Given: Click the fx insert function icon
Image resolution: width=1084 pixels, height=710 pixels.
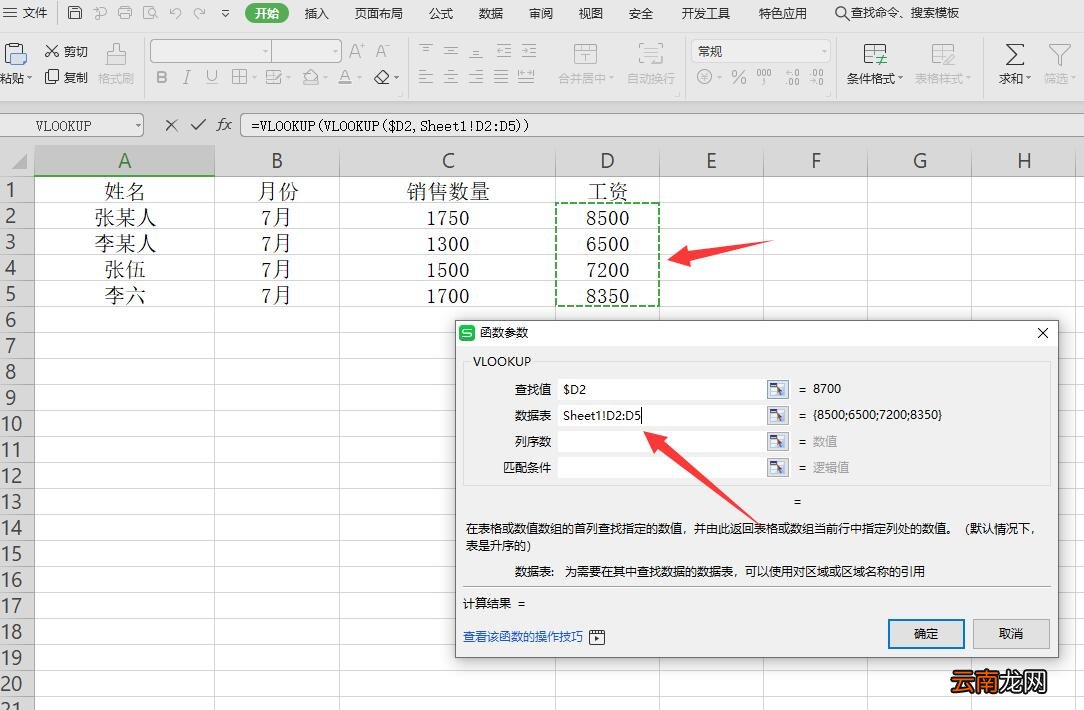Looking at the screenshot, I should [x=224, y=125].
